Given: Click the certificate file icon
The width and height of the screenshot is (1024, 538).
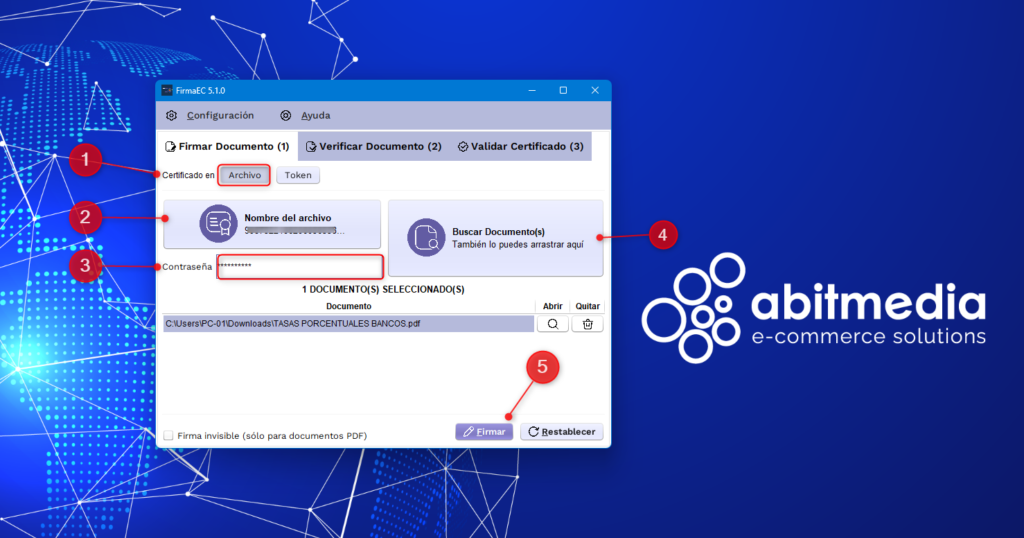Looking at the screenshot, I should [218, 224].
